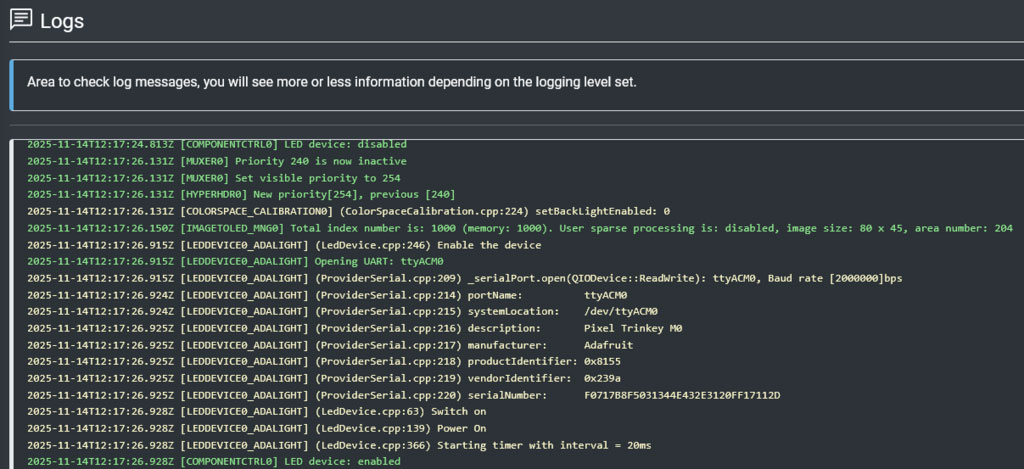
Task: Click the Logs speech bubble icon
Action: click(21, 20)
